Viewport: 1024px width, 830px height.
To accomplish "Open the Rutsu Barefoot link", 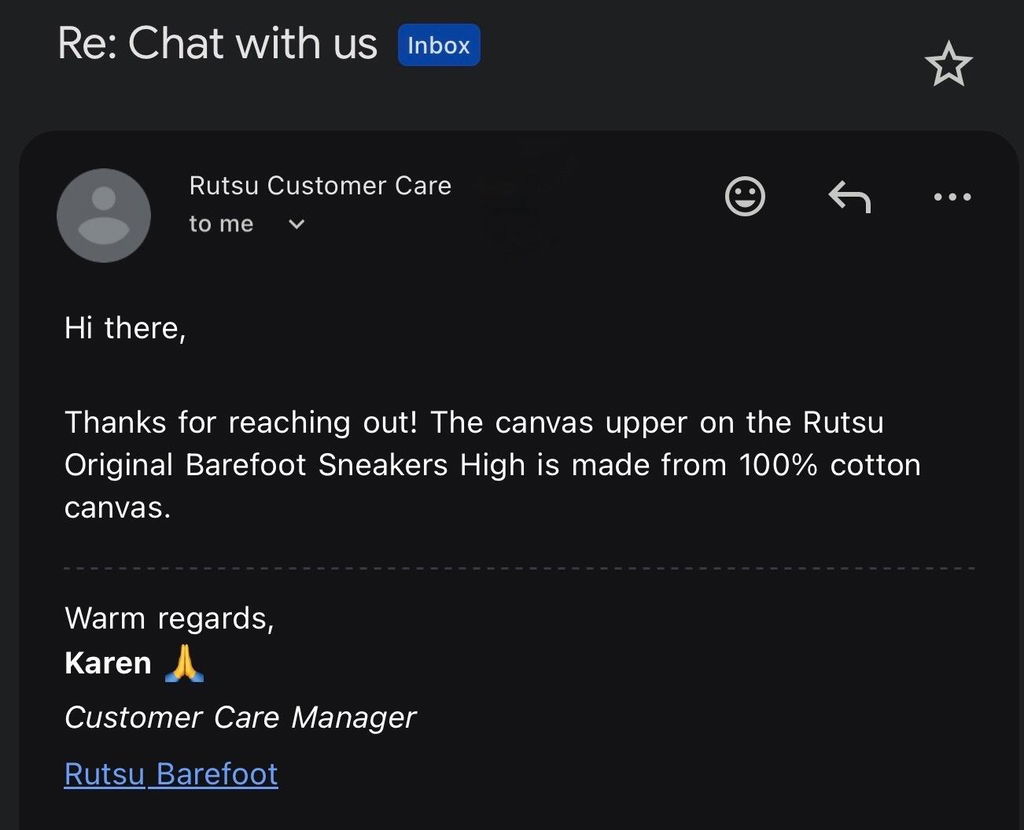I will coord(171,774).
